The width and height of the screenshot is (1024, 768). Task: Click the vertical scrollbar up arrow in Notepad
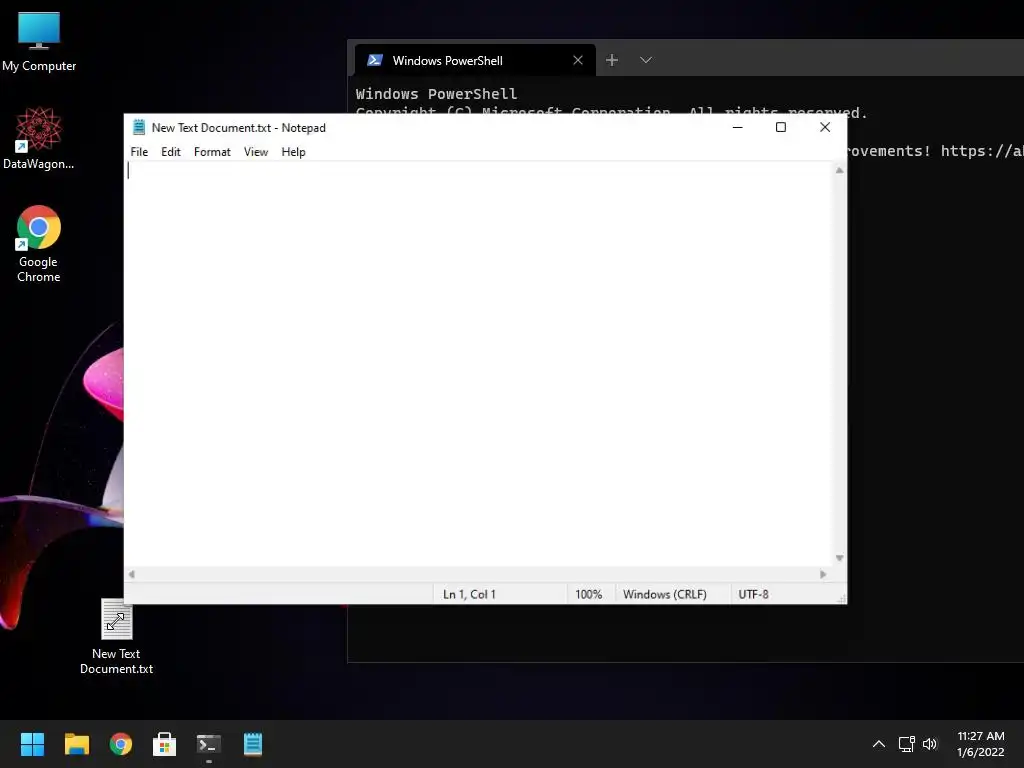point(839,170)
